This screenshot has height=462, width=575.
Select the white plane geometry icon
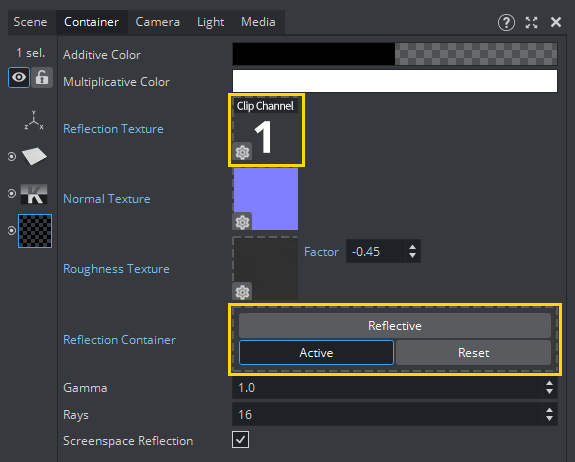click(34, 156)
